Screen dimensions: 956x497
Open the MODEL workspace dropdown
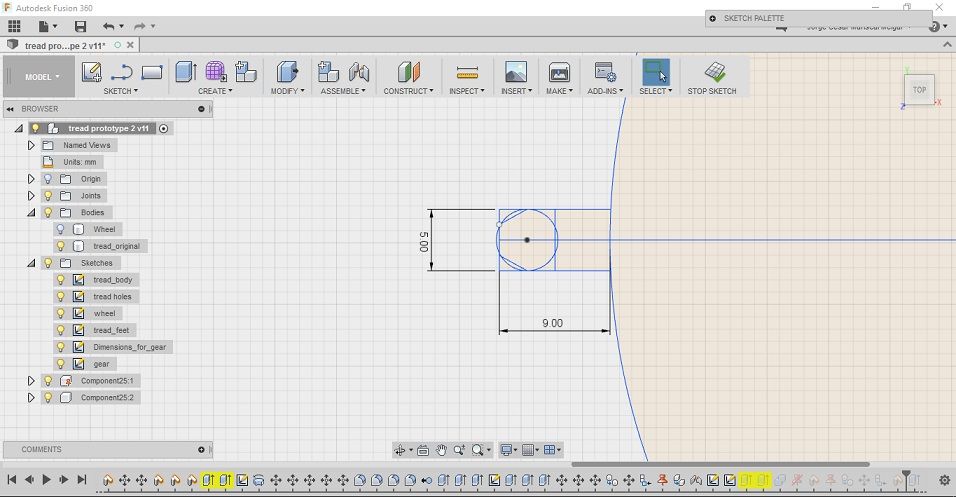coord(40,77)
